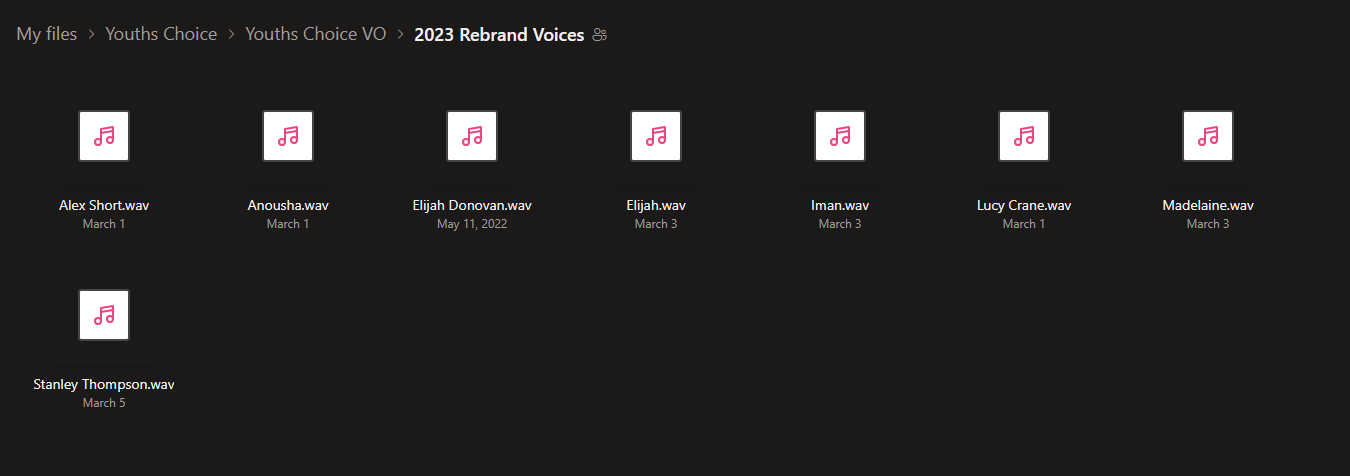The width and height of the screenshot is (1350, 476).
Task: Navigate to Youths Choice folder breadcrumb
Action: [x=161, y=34]
